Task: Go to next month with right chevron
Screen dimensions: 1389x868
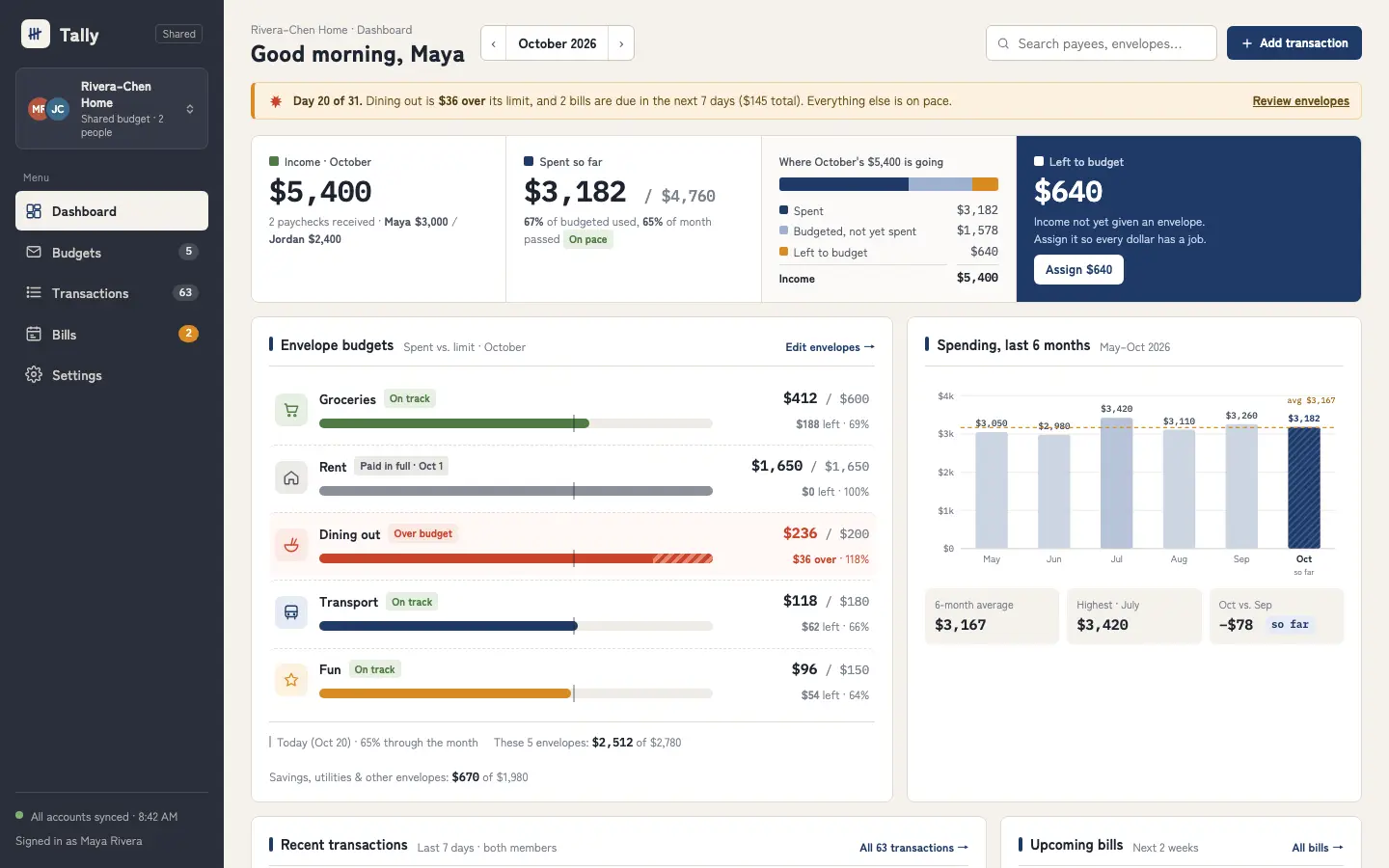Action: point(621,43)
